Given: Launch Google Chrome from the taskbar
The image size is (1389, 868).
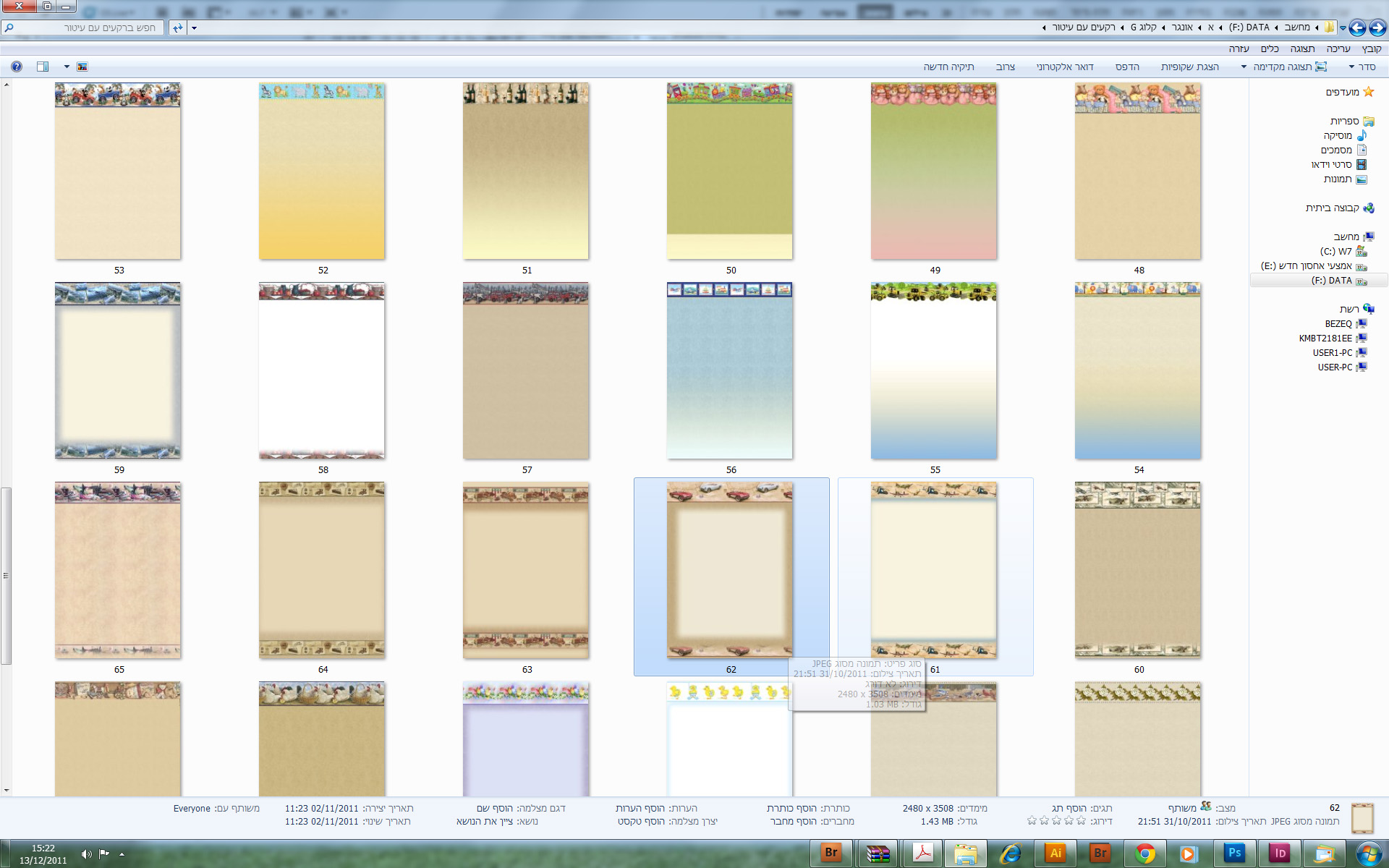Looking at the screenshot, I should point(1144,854).
